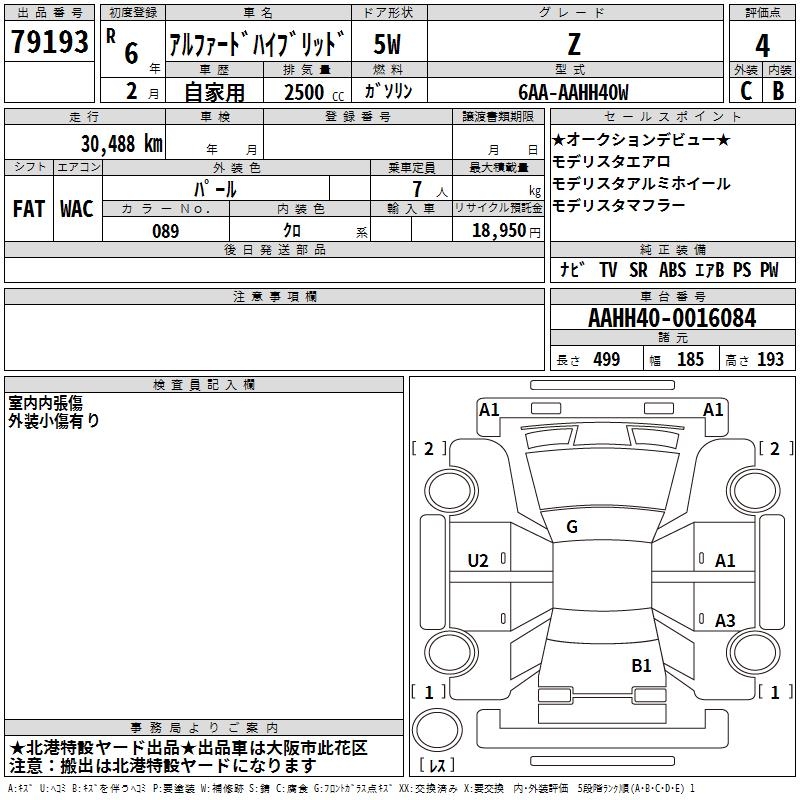This screenshot has width=800, height=800.
Task: Click the equipment item エアB
Action: (x=710, y=270)
